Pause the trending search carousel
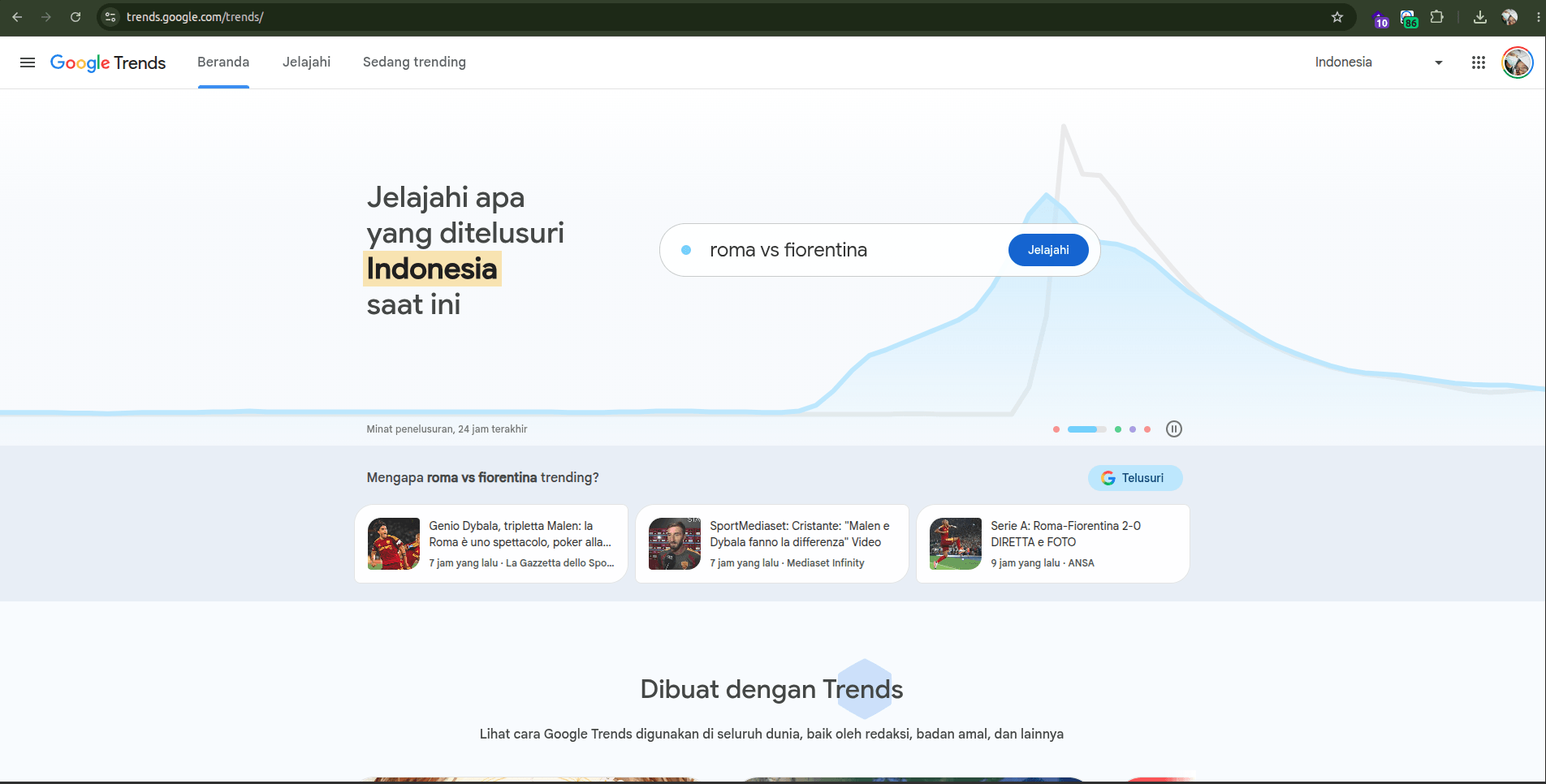Image resolution: width=1546 pixels, height=784 pixels. click(x=1174, y=429)
